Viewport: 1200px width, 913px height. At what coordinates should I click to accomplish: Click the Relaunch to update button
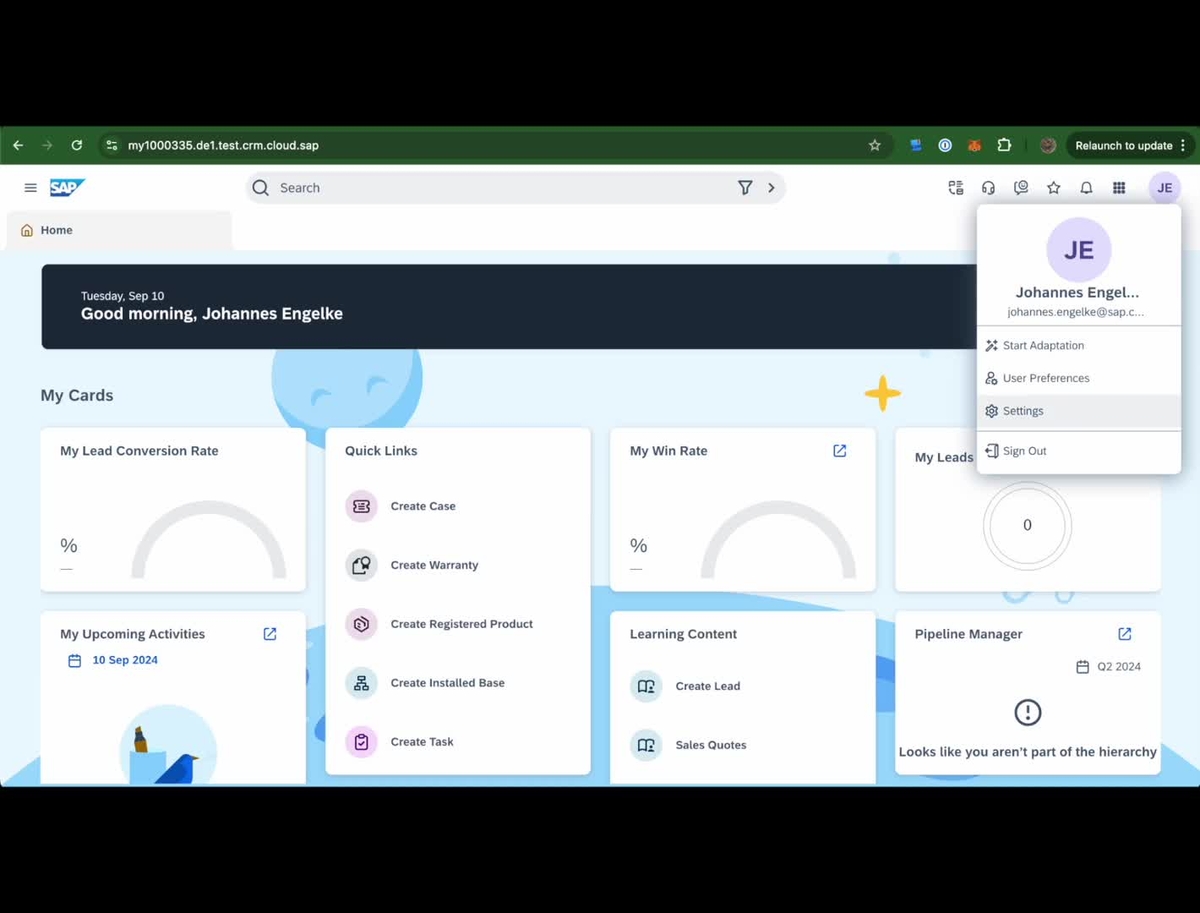click(x=1124, y=145)
